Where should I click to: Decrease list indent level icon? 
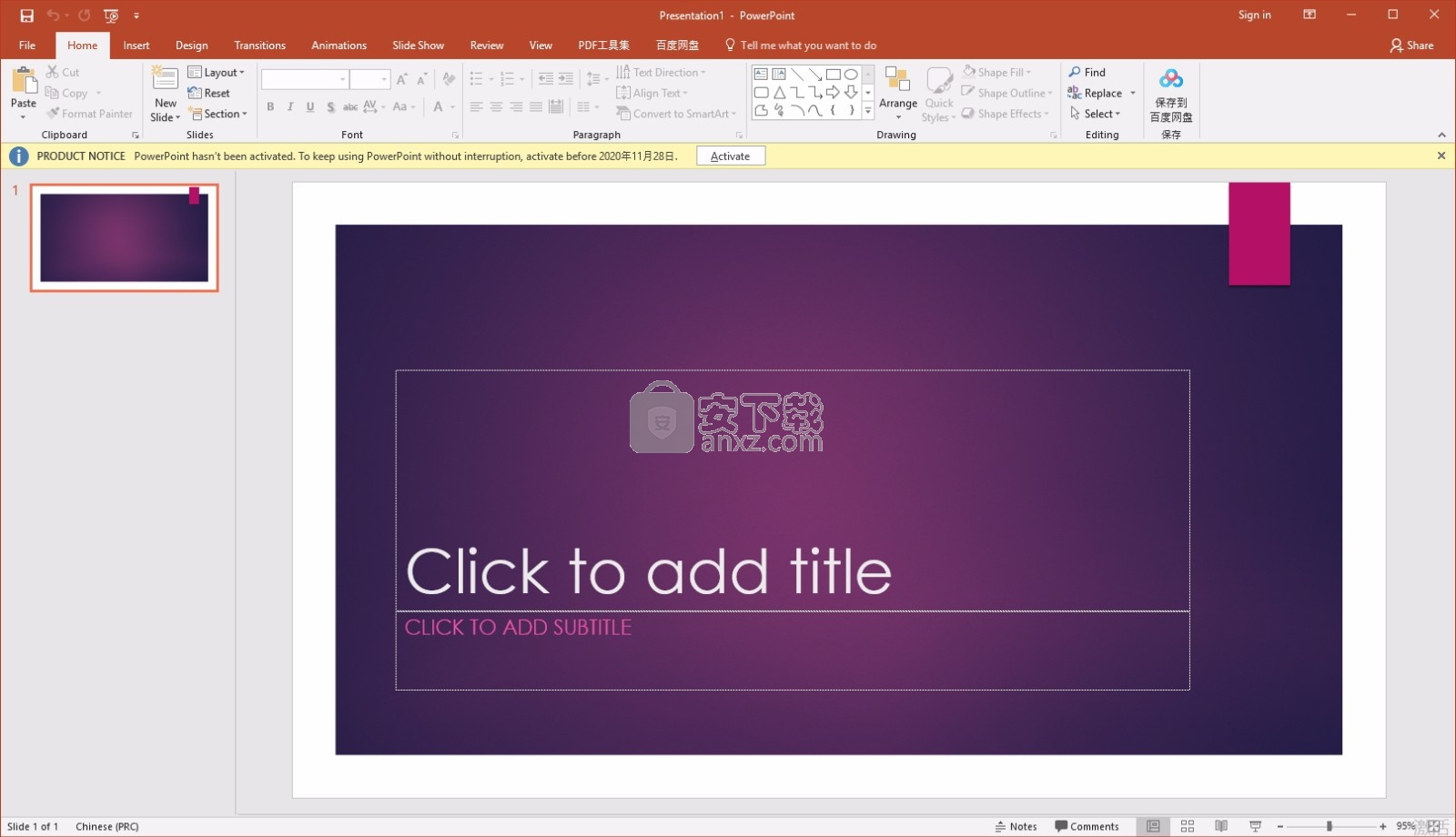[x=545, y=79]
